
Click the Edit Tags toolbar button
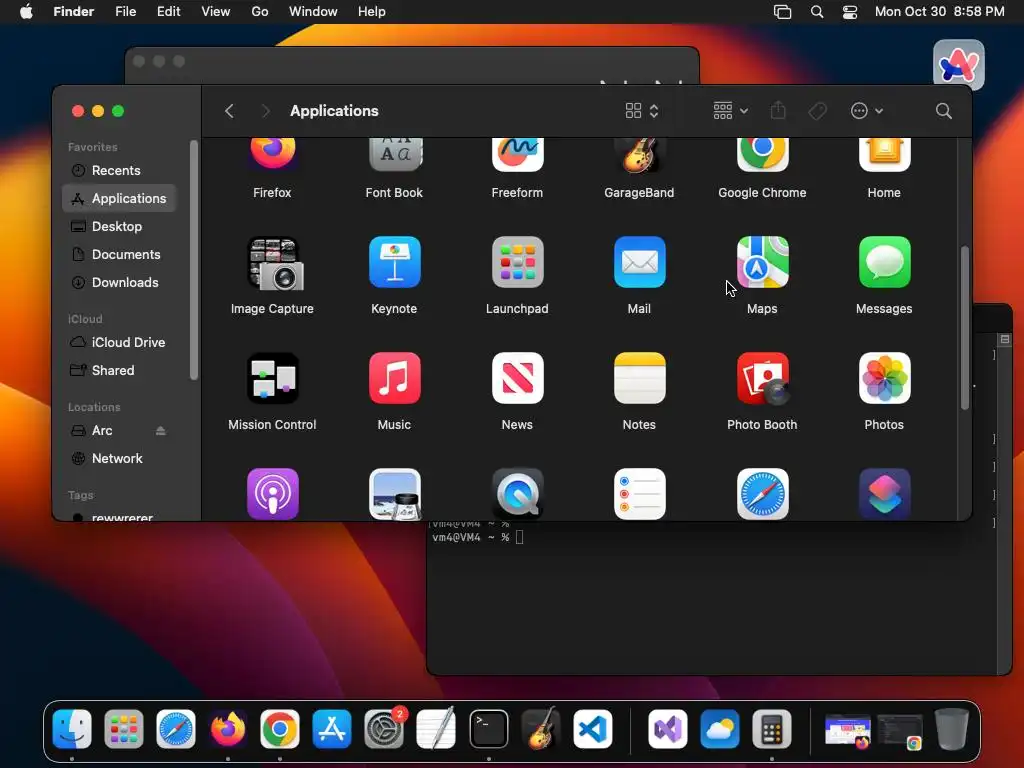817,111
